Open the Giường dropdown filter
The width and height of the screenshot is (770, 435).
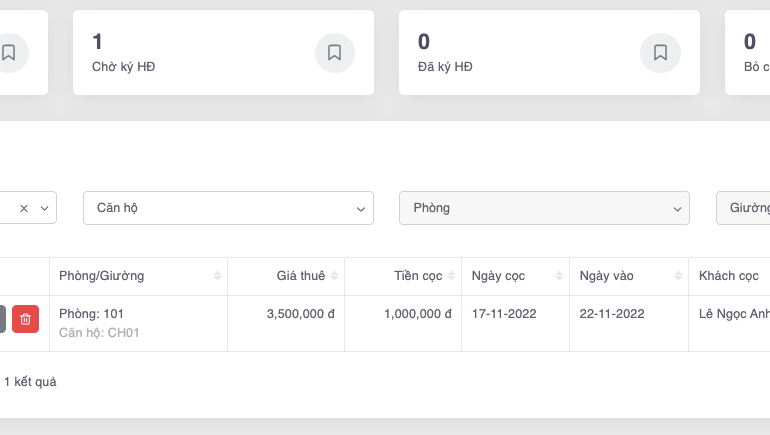click(x=745, y=208)
